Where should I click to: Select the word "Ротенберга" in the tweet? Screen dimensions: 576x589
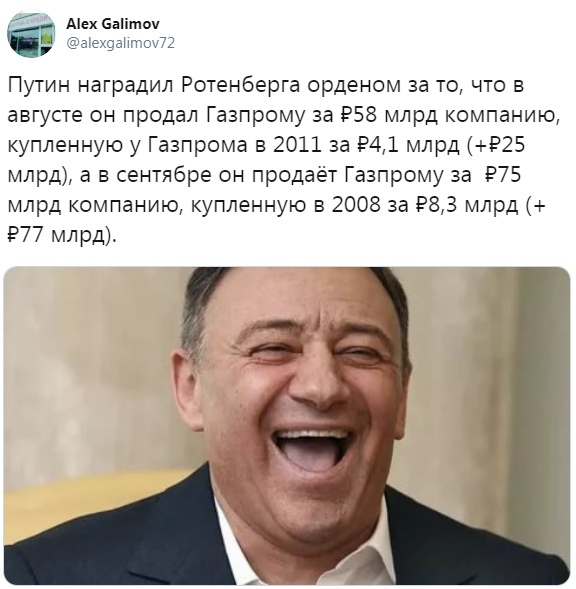click(240, 86)
